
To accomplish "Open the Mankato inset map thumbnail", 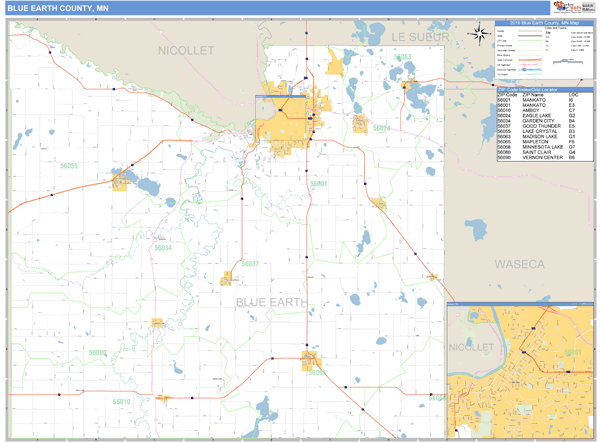I will [520, 369].
